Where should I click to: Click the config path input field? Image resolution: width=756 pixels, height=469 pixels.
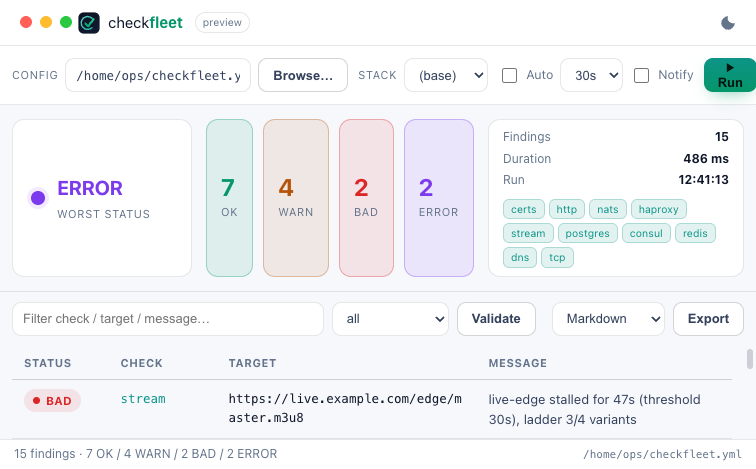[158, 75]
